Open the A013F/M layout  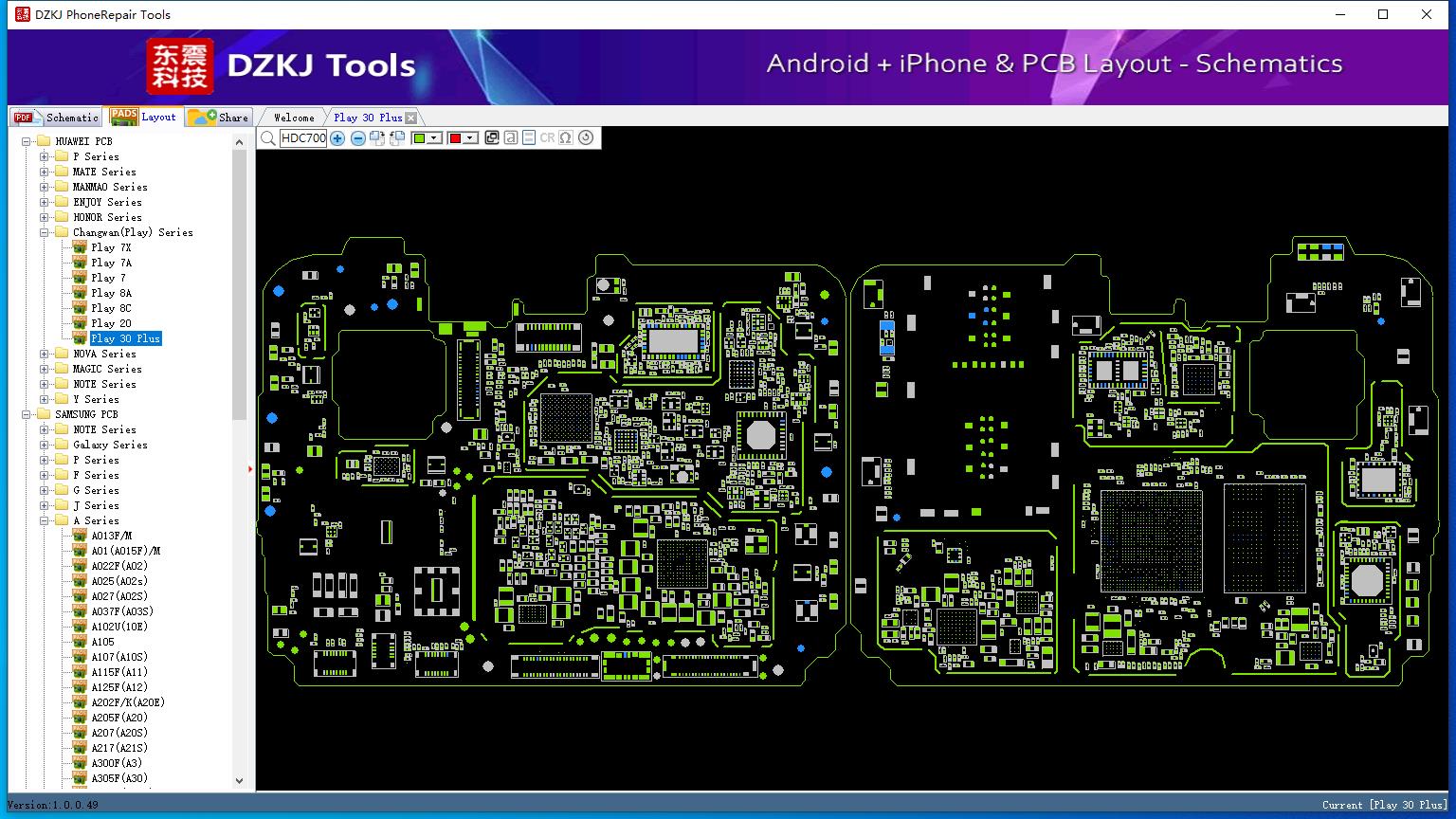112,536
